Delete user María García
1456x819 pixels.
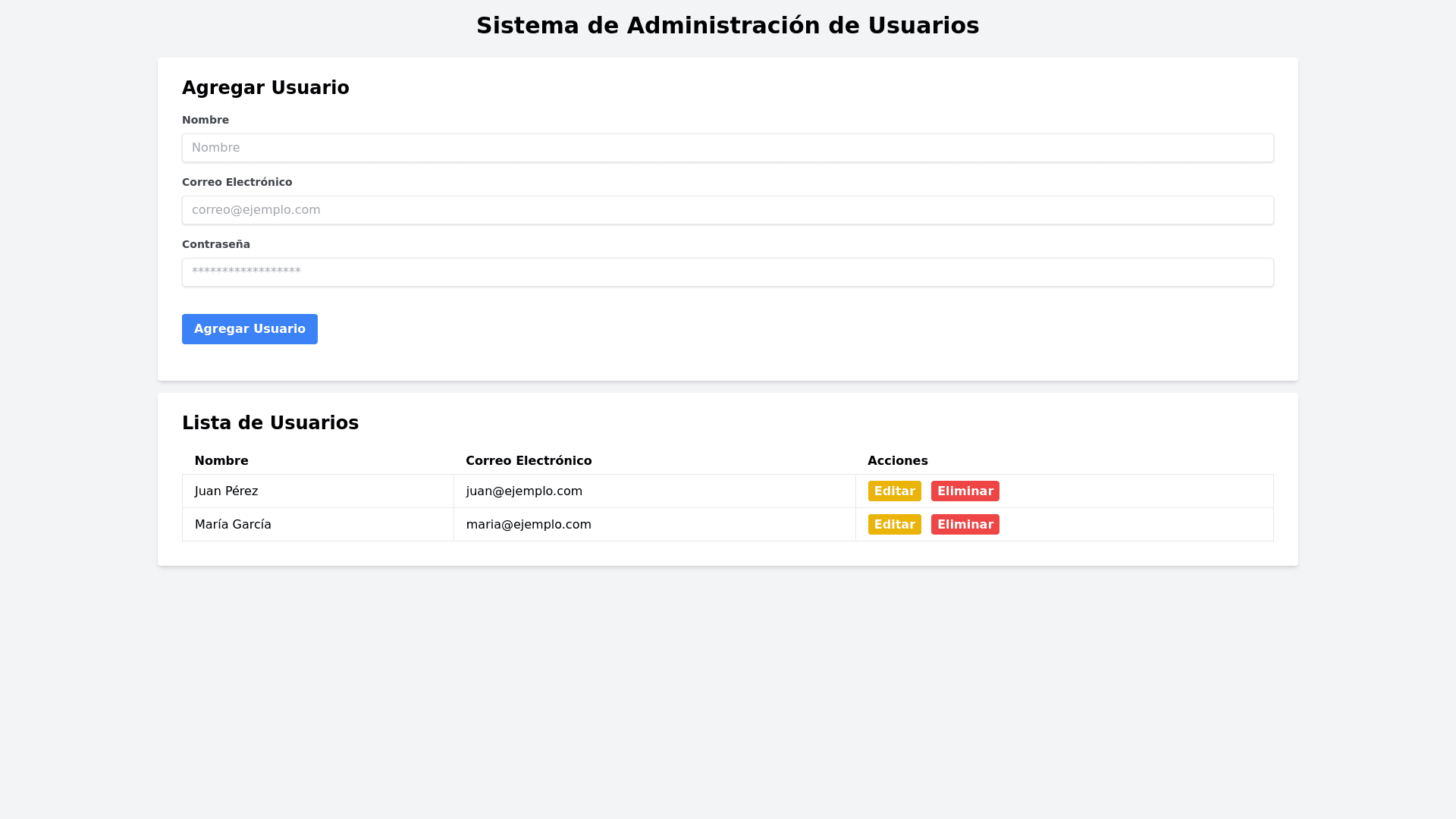click(x=965, y=525)
